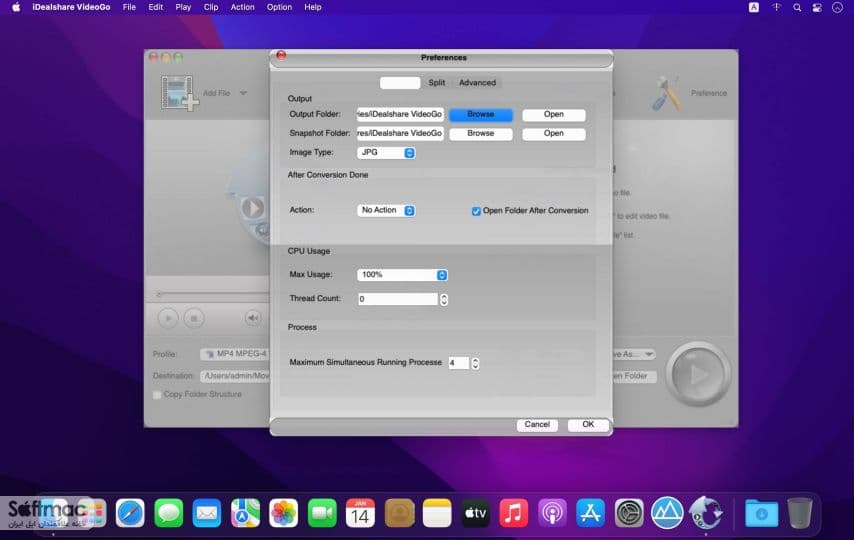The height and width of the screenshot is (540, 854).
Task: Click the large Convert play button
Action: [698, 374]
